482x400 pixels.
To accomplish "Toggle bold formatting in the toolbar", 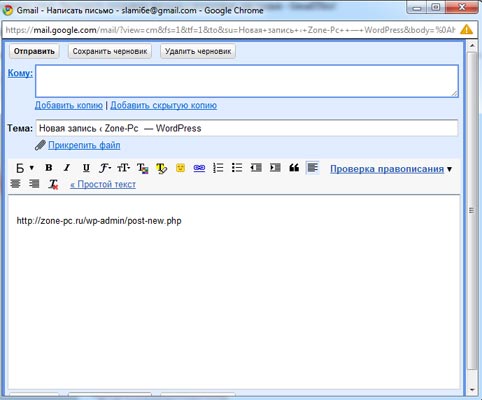I will coord(49,168).
